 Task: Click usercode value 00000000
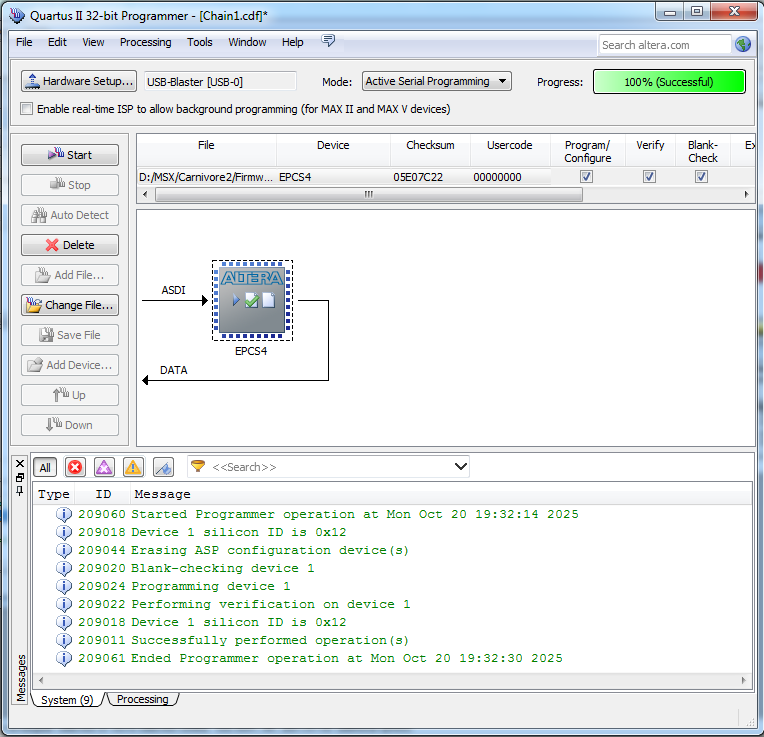[497, 177]
